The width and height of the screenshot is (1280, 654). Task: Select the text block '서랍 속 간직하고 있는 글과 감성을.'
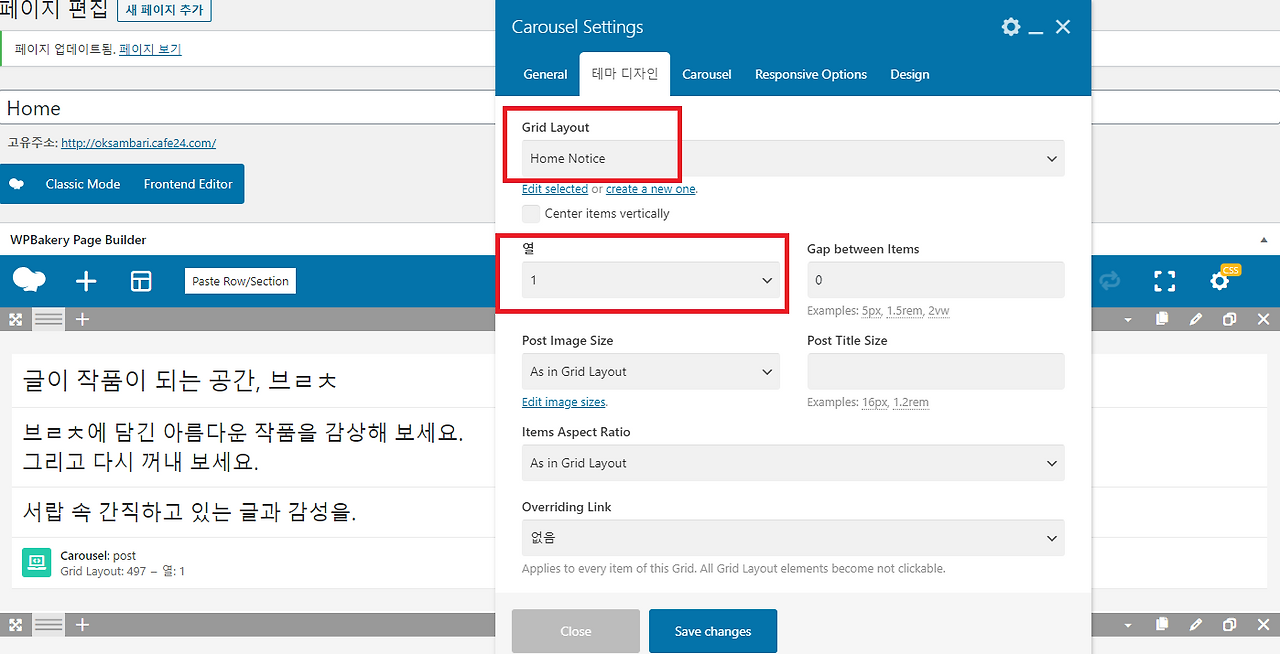(x=189, y=513)
